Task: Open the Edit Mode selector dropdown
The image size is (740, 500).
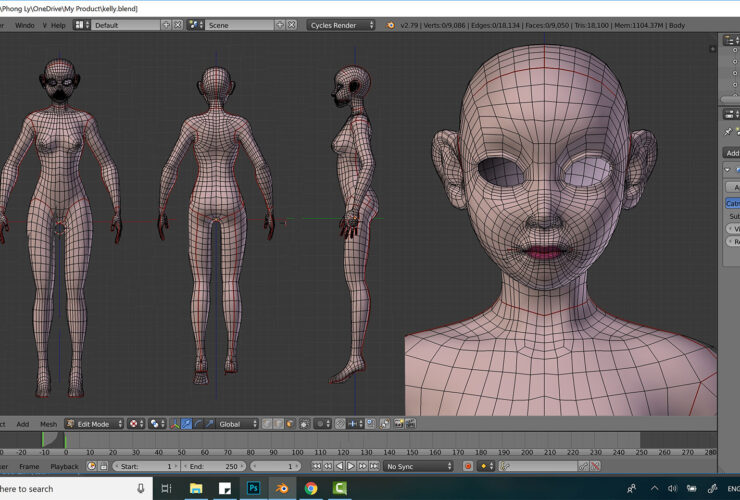Action: [94, 424]
